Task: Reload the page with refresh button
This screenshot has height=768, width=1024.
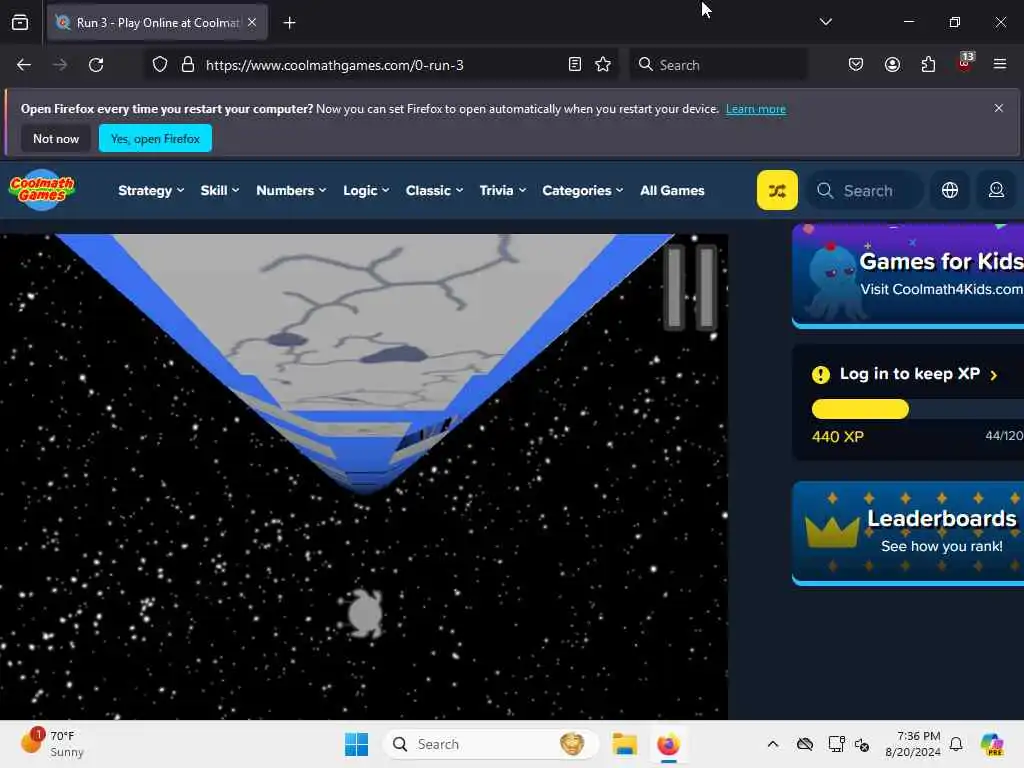Action: [x=96, y=65]
